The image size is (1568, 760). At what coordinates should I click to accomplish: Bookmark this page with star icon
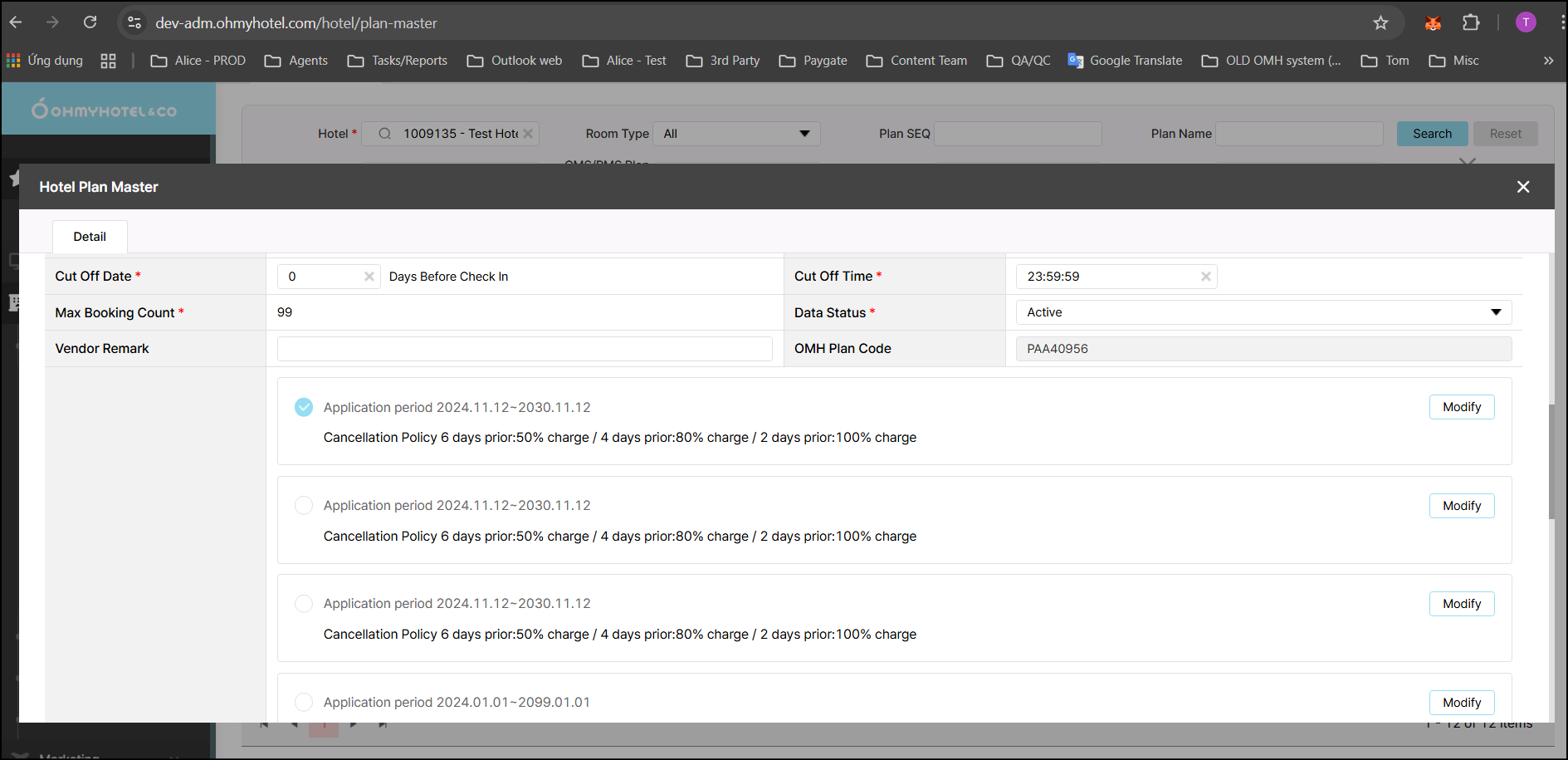coord(1380,23)
